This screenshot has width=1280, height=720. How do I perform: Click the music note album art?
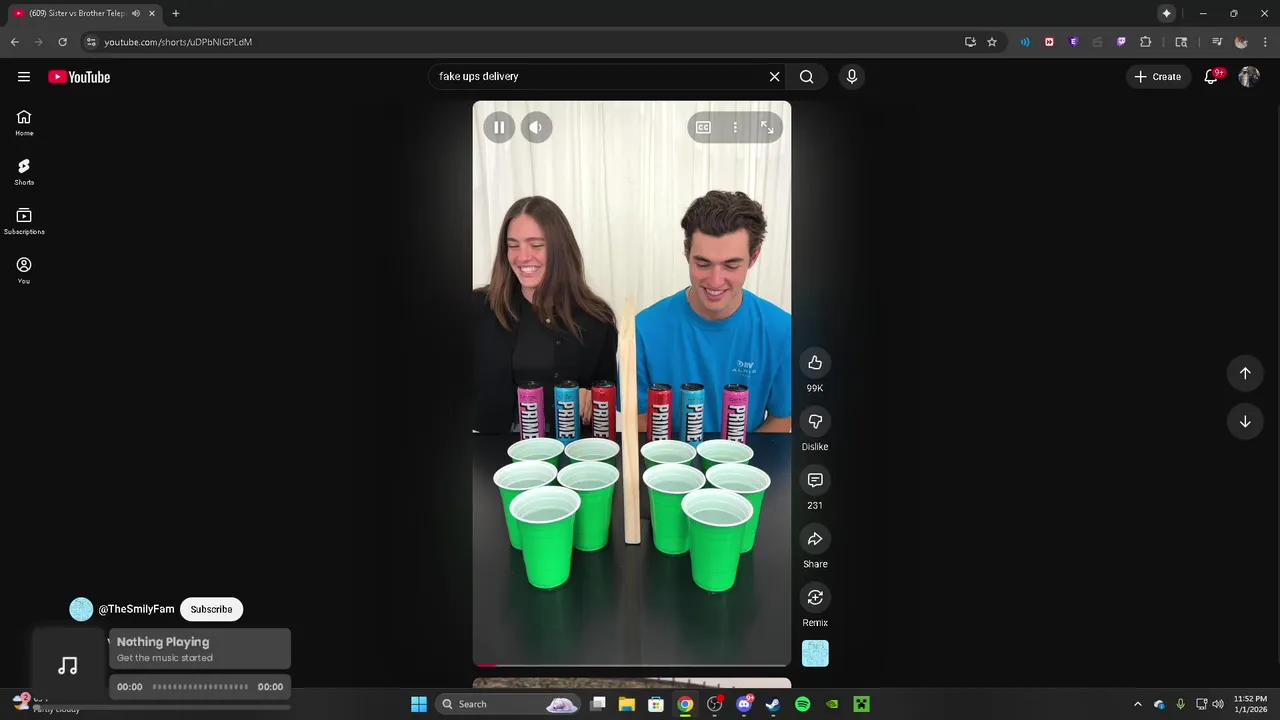68,666
